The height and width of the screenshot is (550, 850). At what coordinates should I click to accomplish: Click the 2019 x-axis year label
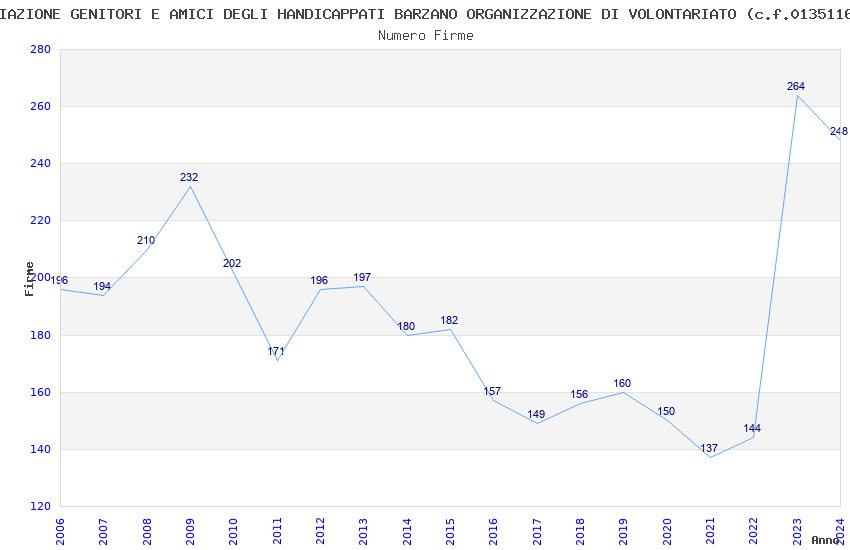pyautogui.click(x=623, y=532)
